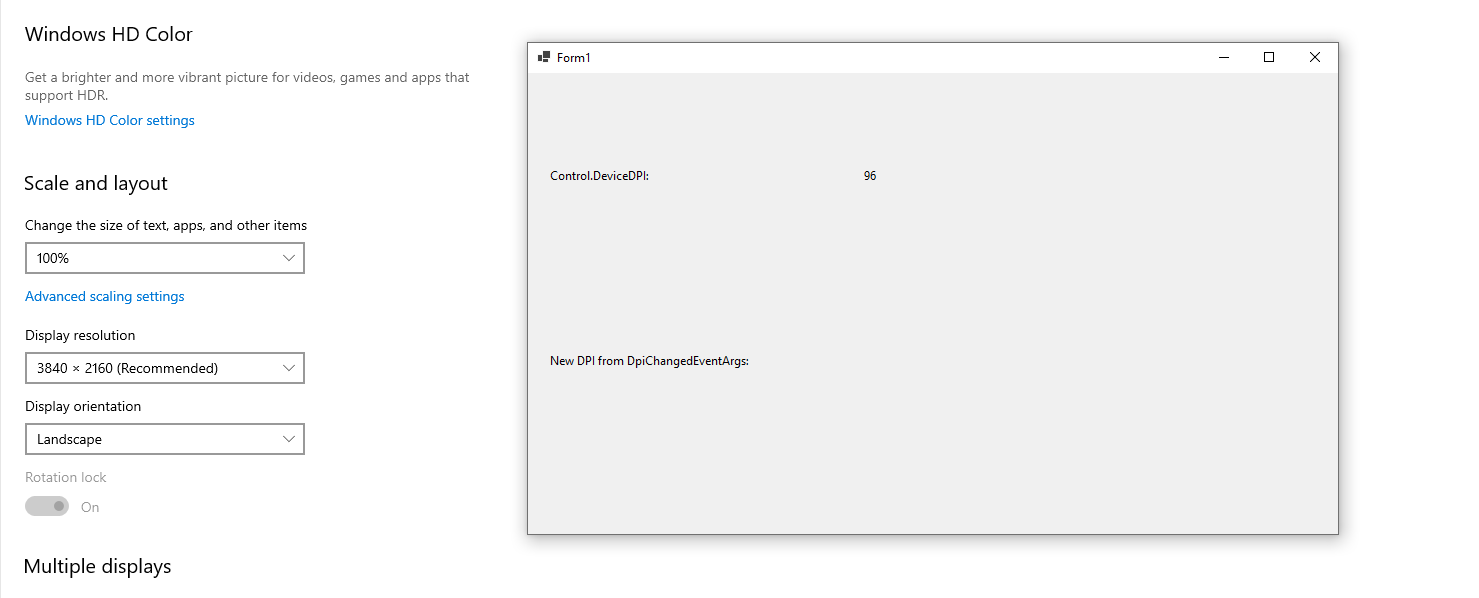
Task: Click the Form1 title bar text
Action: tap(574, 58)
